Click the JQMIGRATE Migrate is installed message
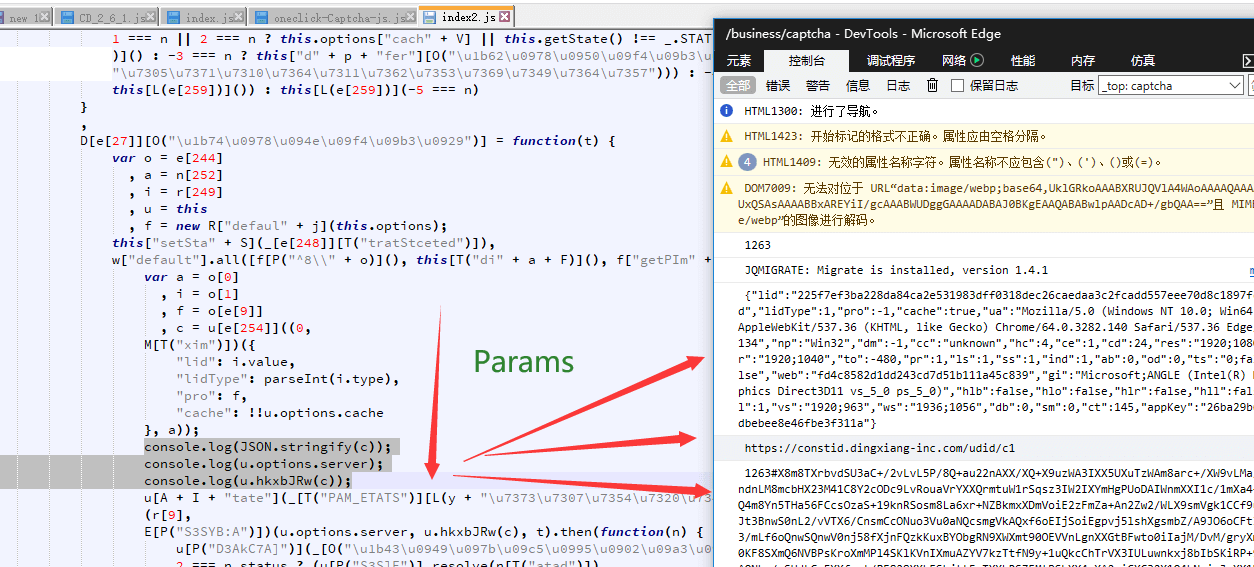This screenshot has width=1254, height=567. 896,270
